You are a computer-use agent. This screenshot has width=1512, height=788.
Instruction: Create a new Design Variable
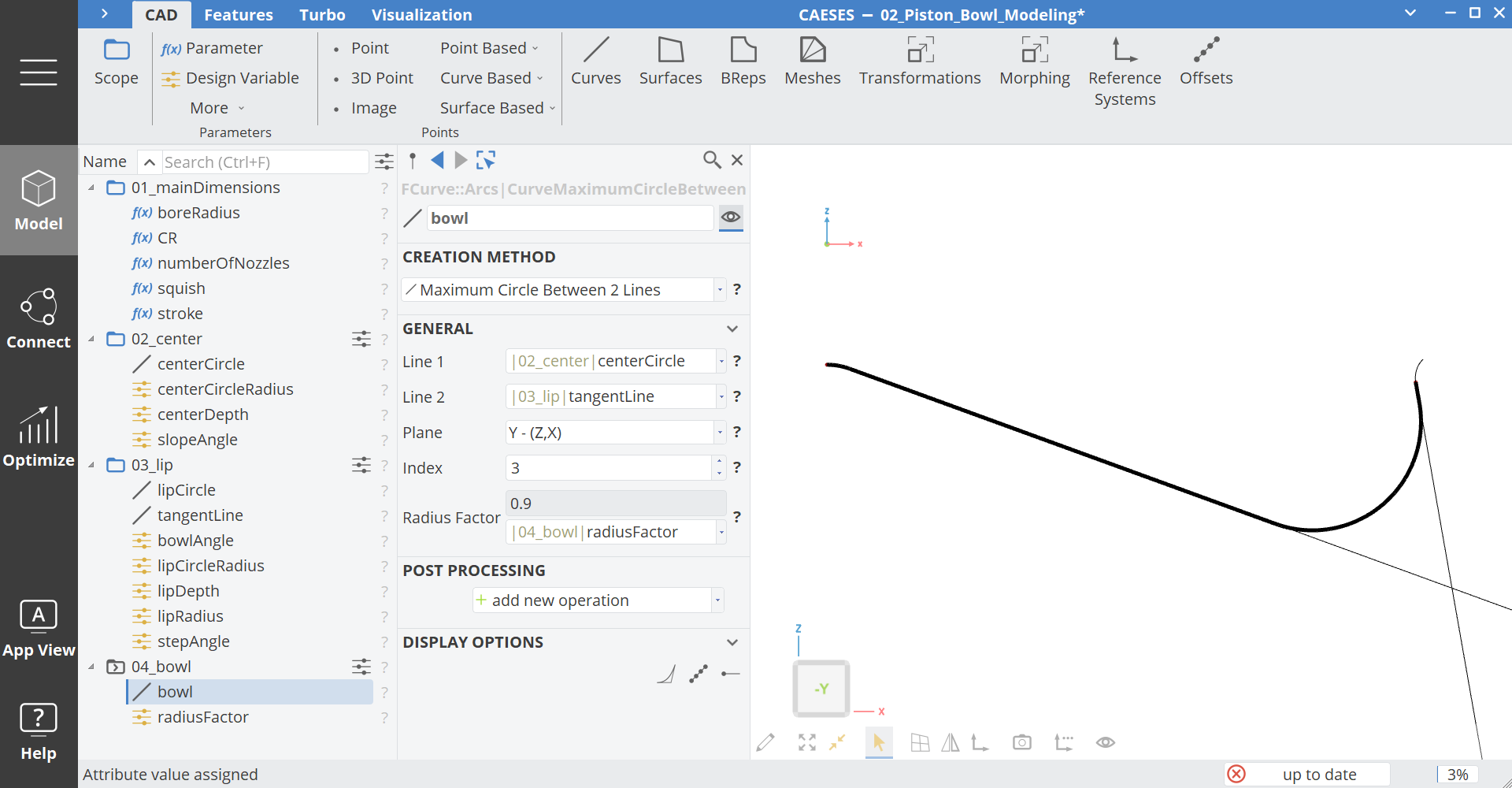pyautogui.click(x=230, y=78)
